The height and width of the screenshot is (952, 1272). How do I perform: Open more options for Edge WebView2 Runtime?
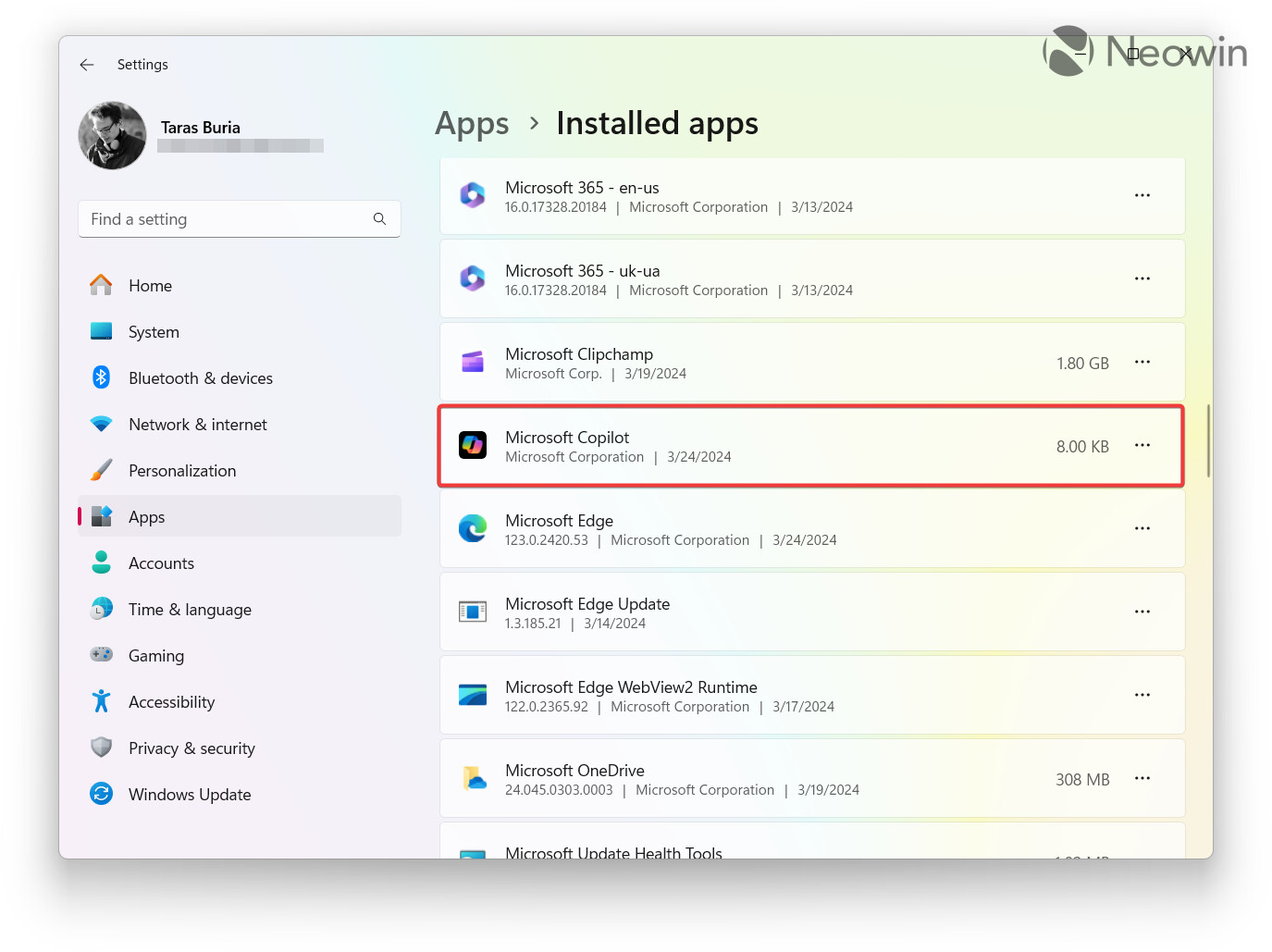click(1142, 695)
